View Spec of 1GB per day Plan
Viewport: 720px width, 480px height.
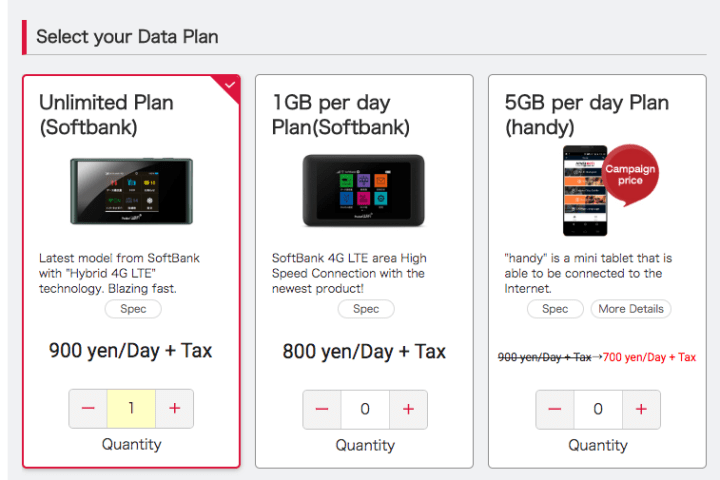(366, 309)
